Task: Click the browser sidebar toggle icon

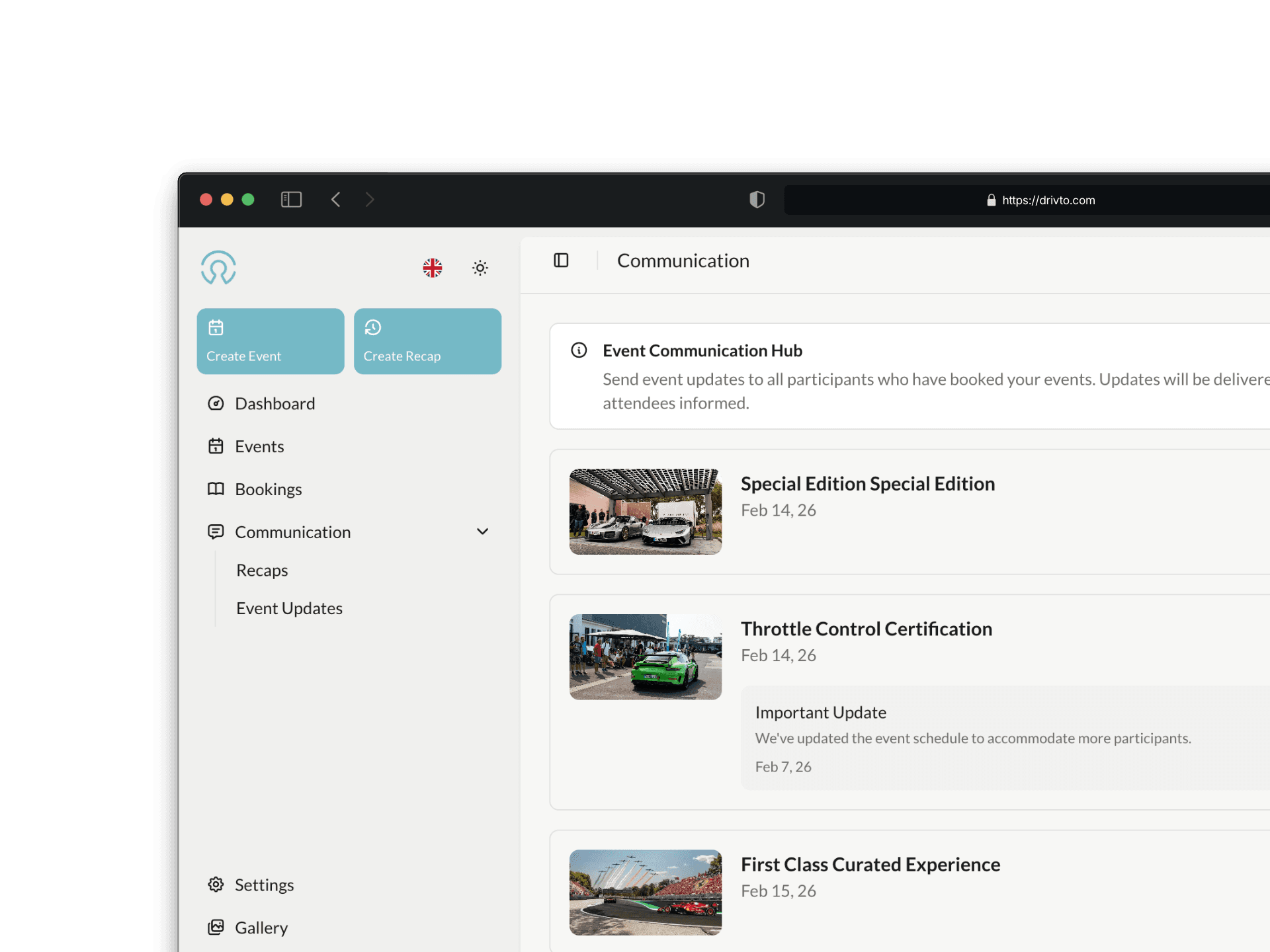Action: [291, 200]
